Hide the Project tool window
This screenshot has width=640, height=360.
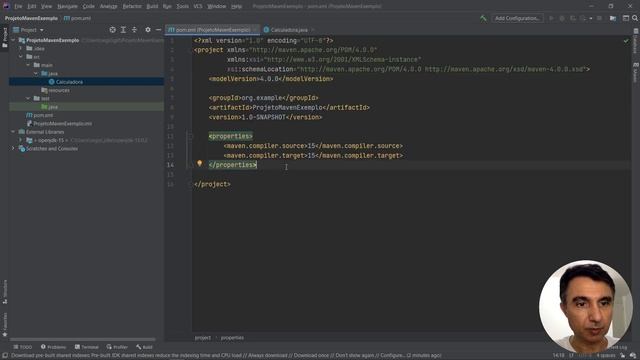tap(158, 30)
